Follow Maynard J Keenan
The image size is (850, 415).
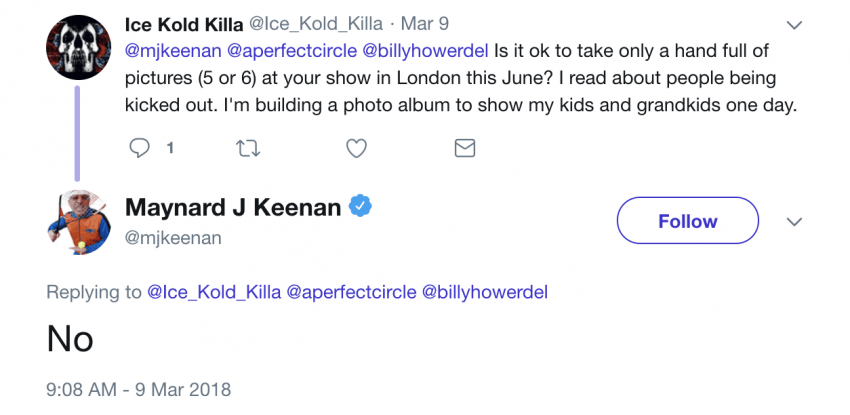(x=687, y=221)
